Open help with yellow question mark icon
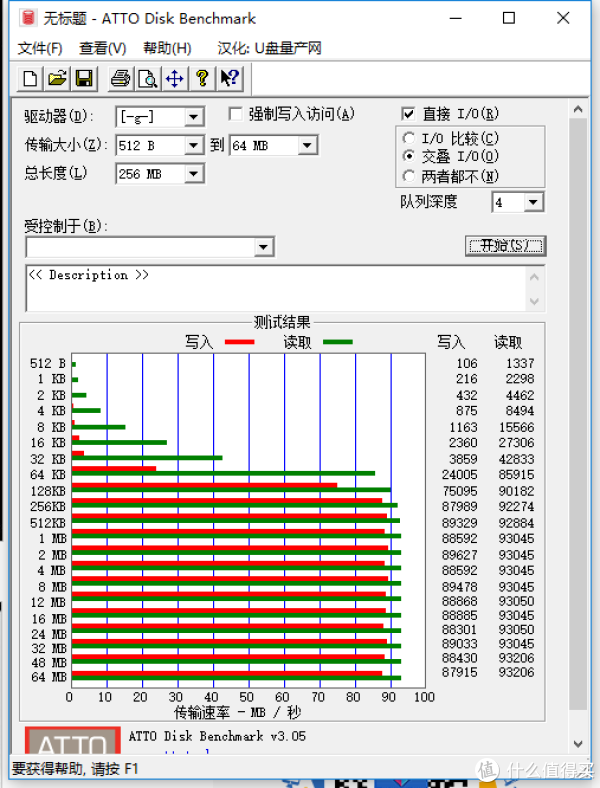The image size is (600, 788). [x=202, y=79]
